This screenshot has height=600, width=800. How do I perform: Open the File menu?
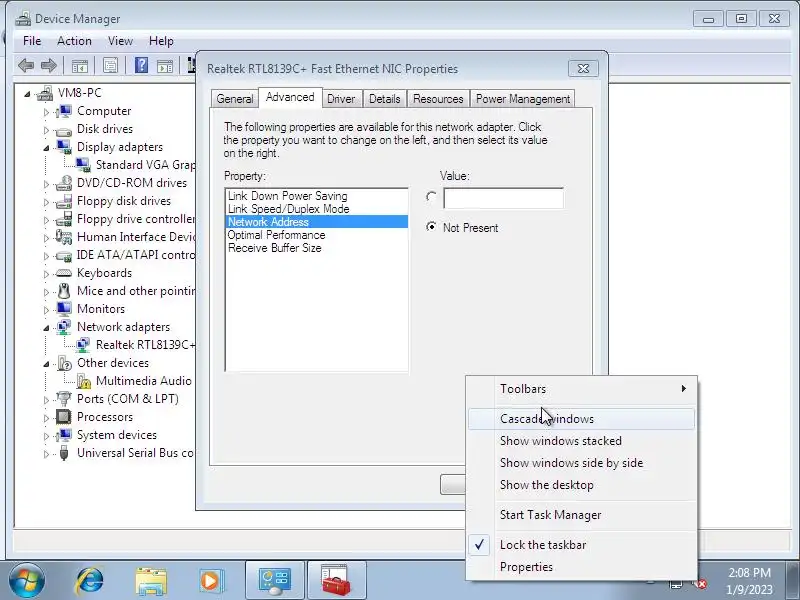pyautogui.click(x=32, y=41)
